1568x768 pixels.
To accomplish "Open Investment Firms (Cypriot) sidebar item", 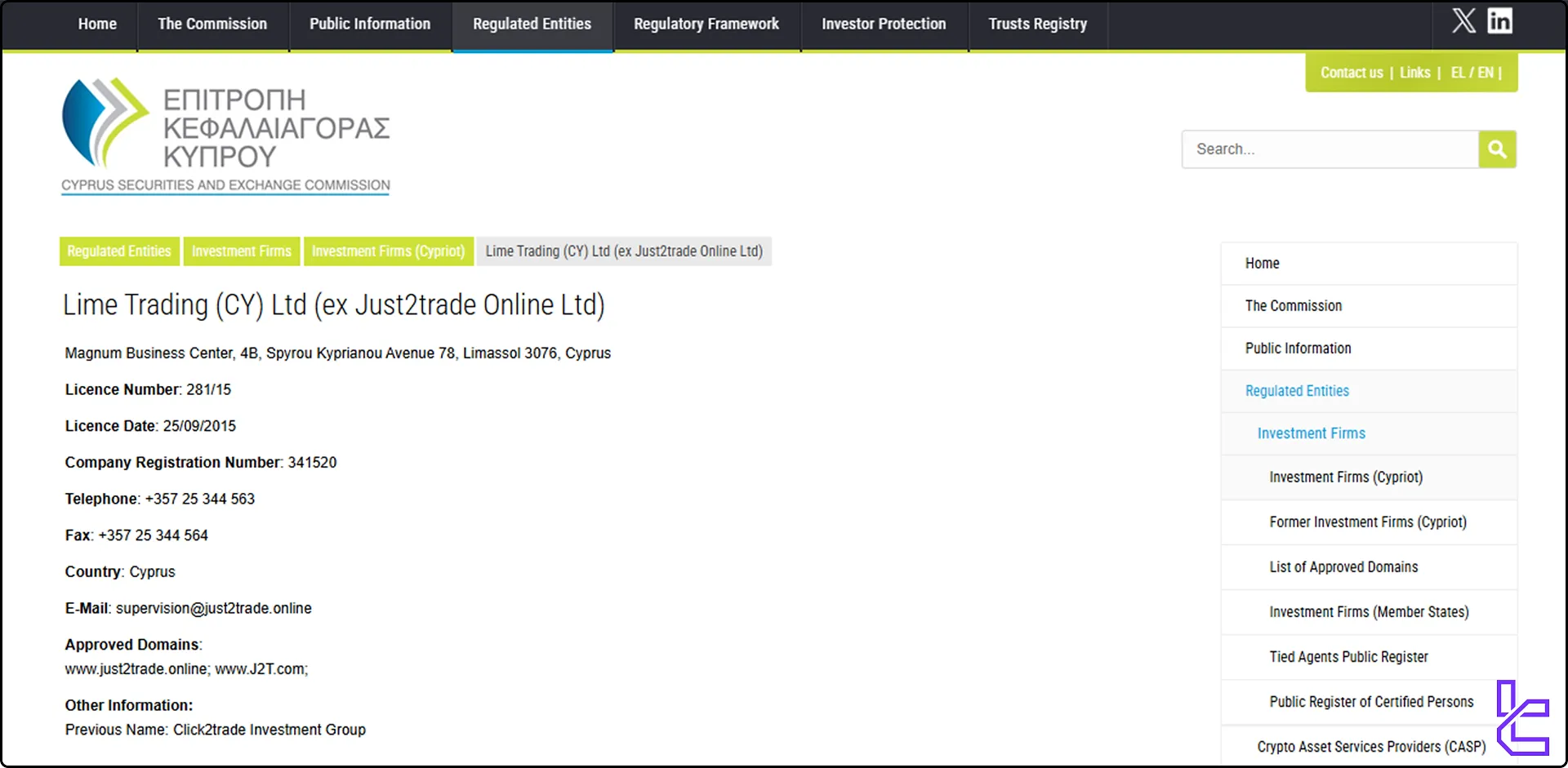I will tap(1369, 477).
